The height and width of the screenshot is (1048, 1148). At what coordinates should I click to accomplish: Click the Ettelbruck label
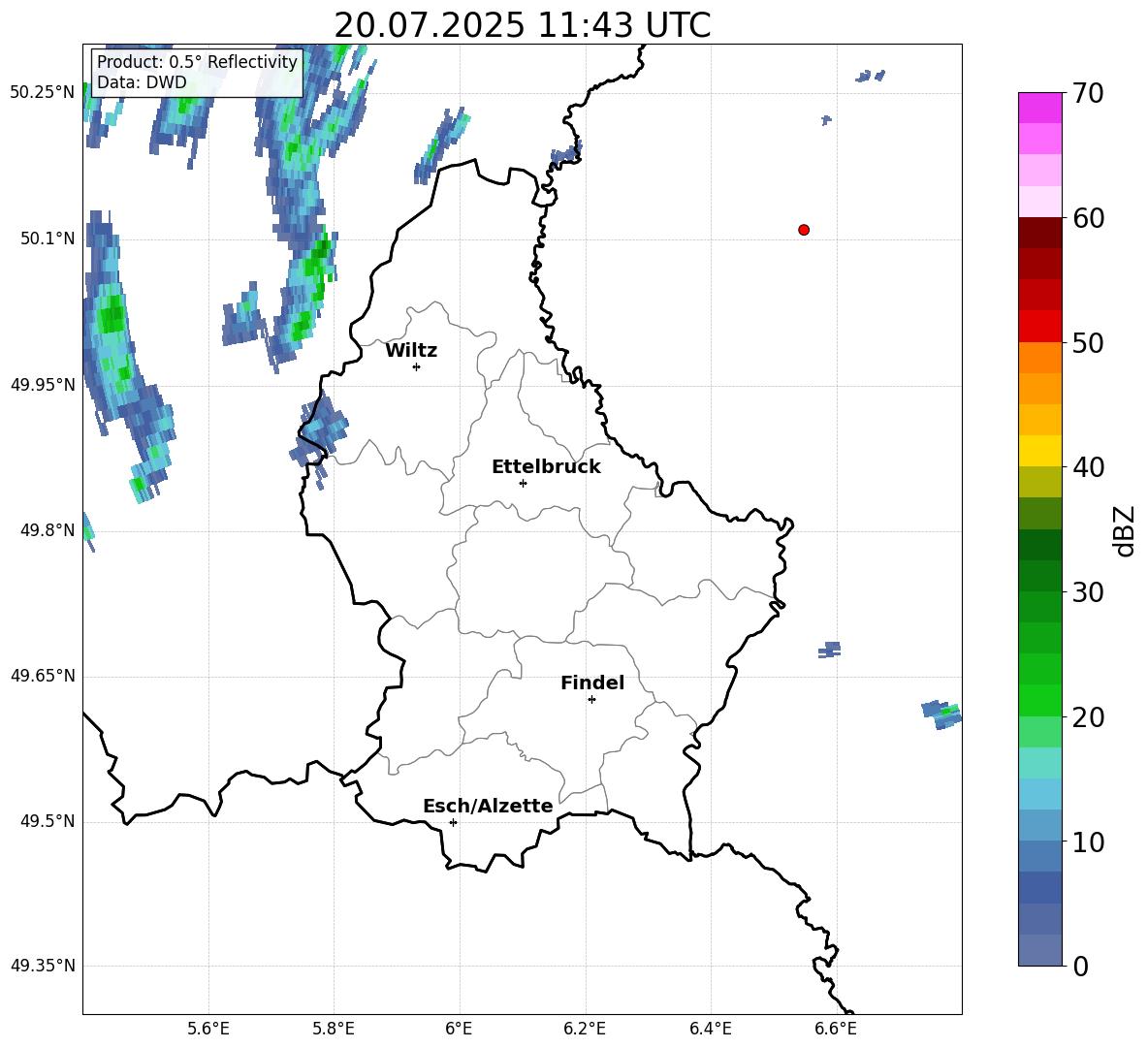546,467
